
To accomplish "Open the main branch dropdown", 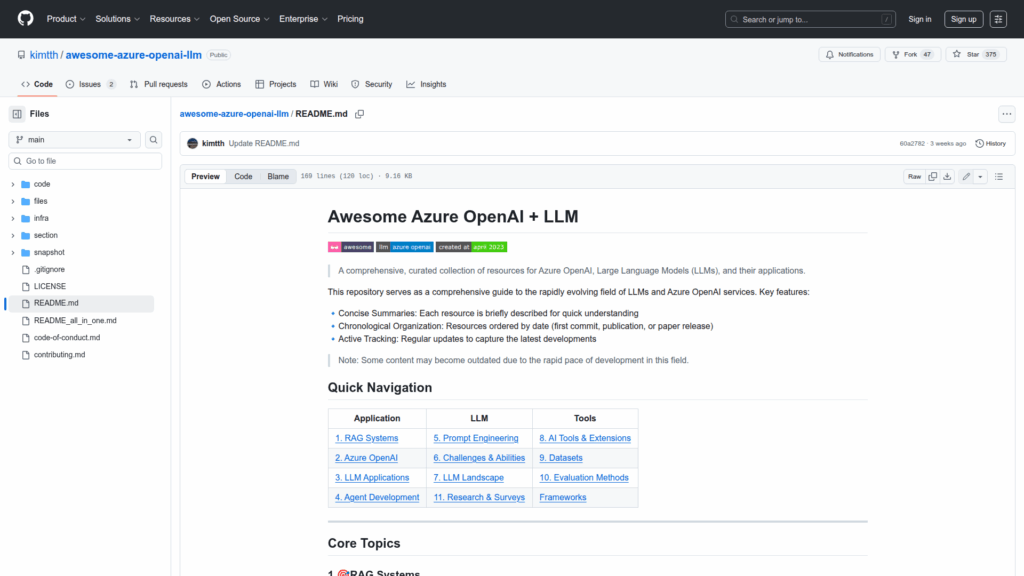I will point(74,140).
